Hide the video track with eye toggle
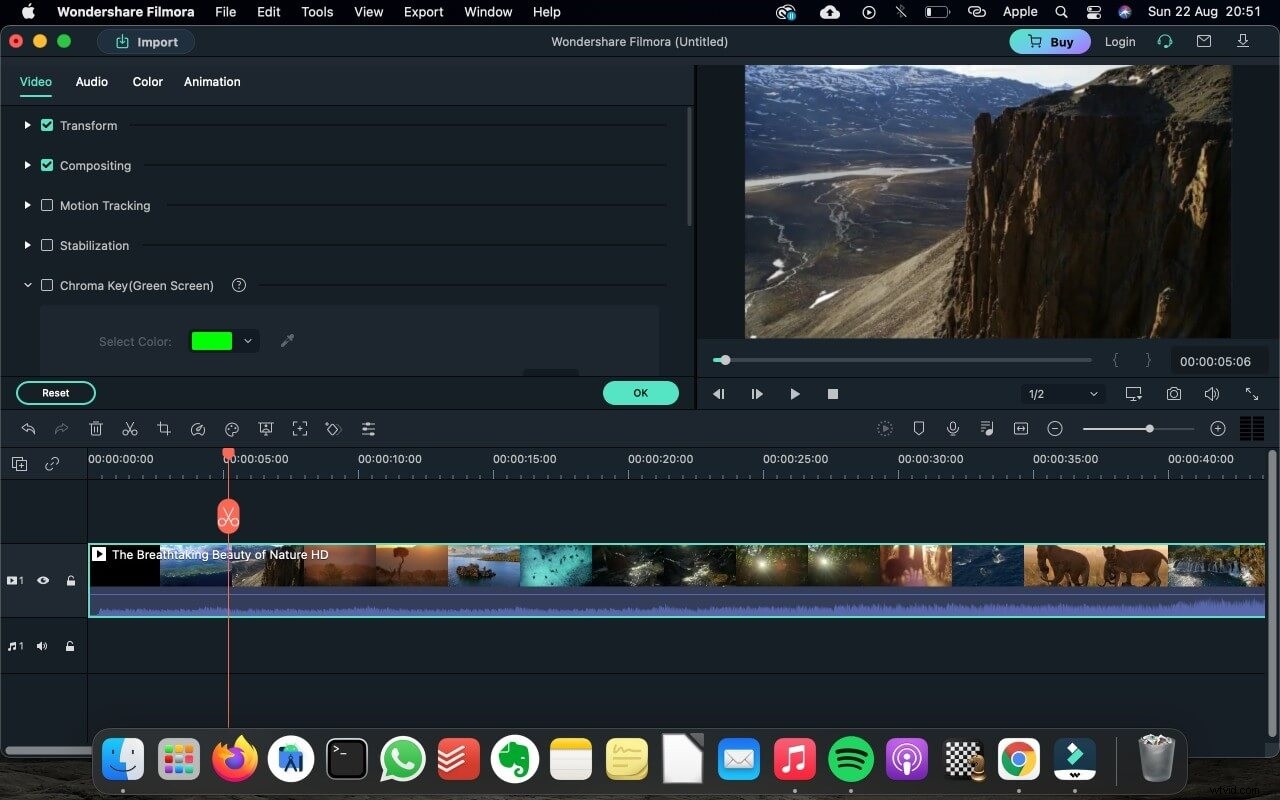 pos(43,580)
